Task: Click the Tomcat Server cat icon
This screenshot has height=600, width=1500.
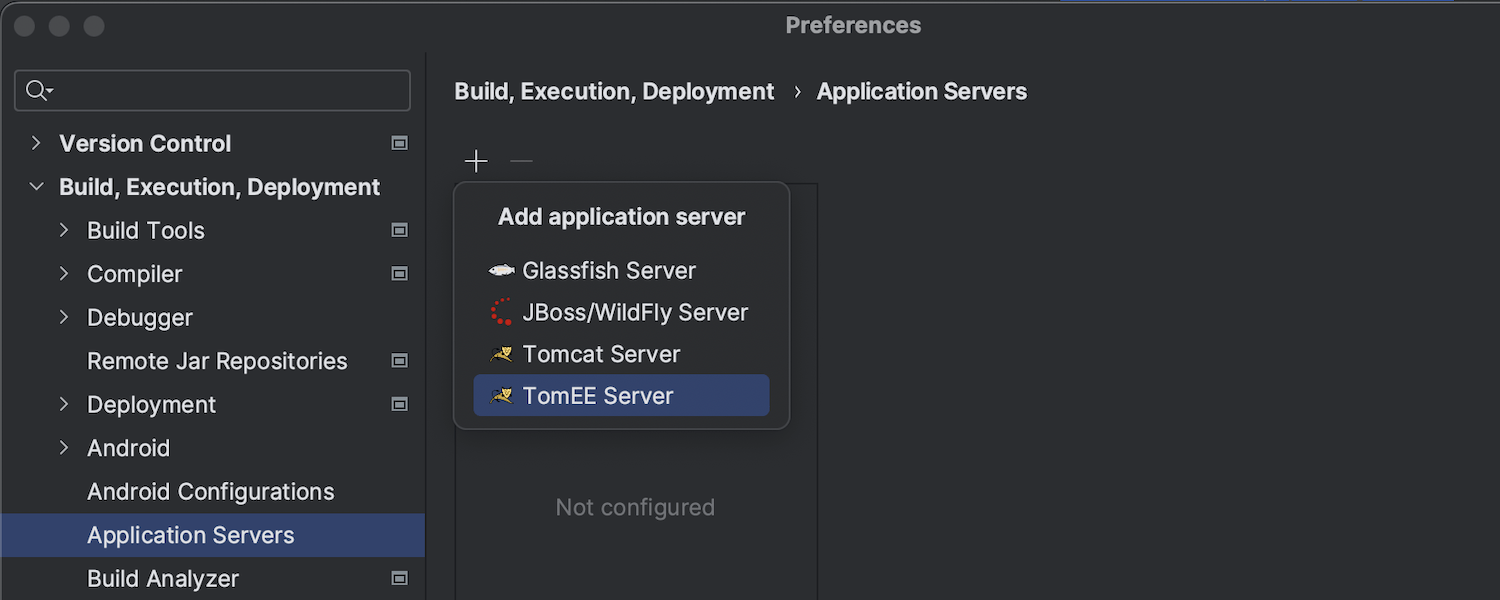Action: [501, 355]
